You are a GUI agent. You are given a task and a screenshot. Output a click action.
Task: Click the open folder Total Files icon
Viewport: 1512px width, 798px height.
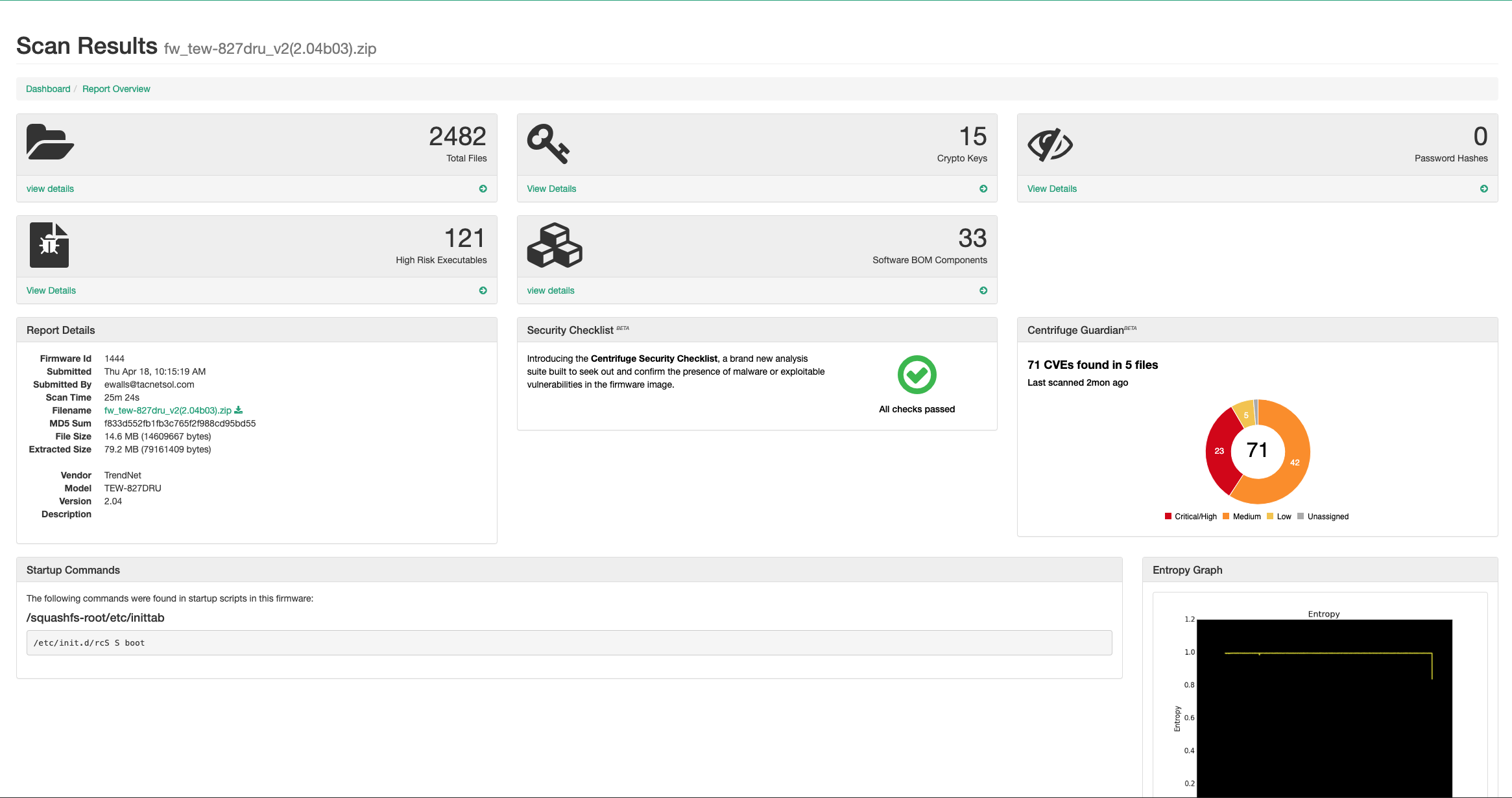tap(50, 142)
